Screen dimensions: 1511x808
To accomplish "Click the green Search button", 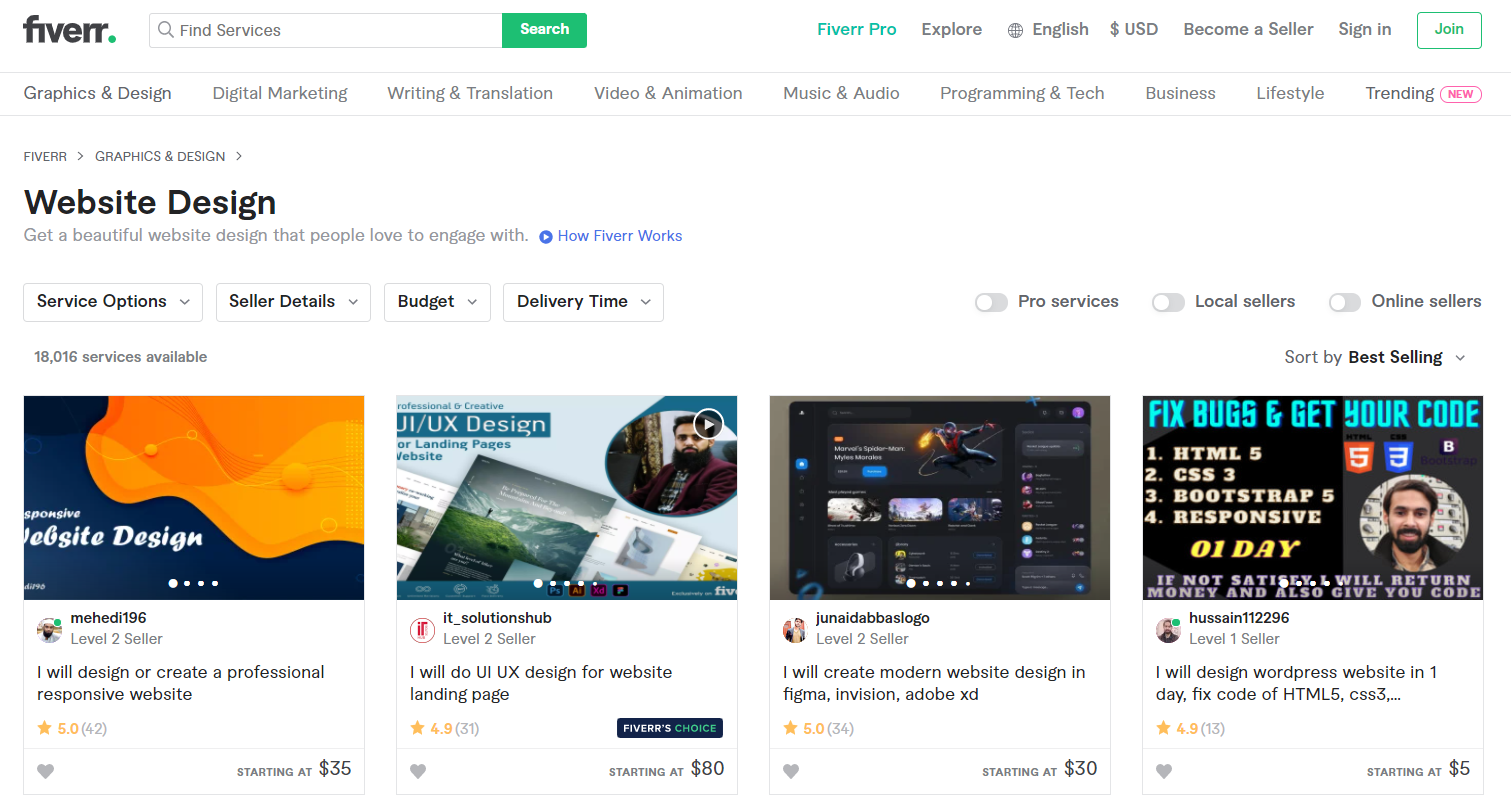I will point(544,30).
